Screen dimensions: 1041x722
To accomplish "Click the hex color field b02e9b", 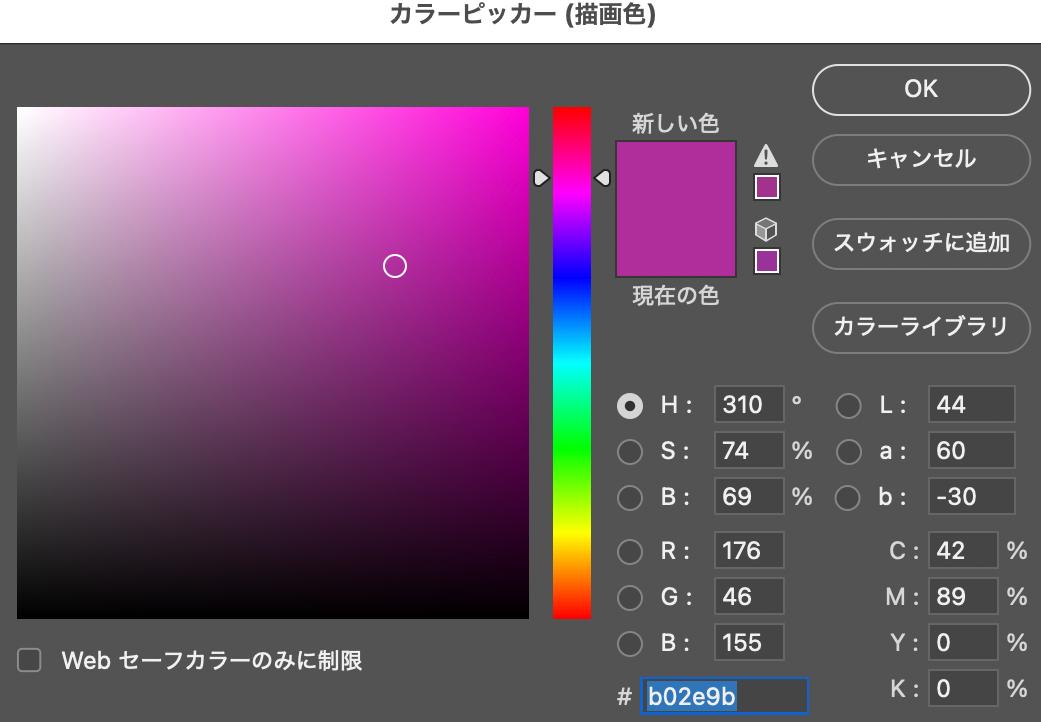I will click(x=724, y=696).
